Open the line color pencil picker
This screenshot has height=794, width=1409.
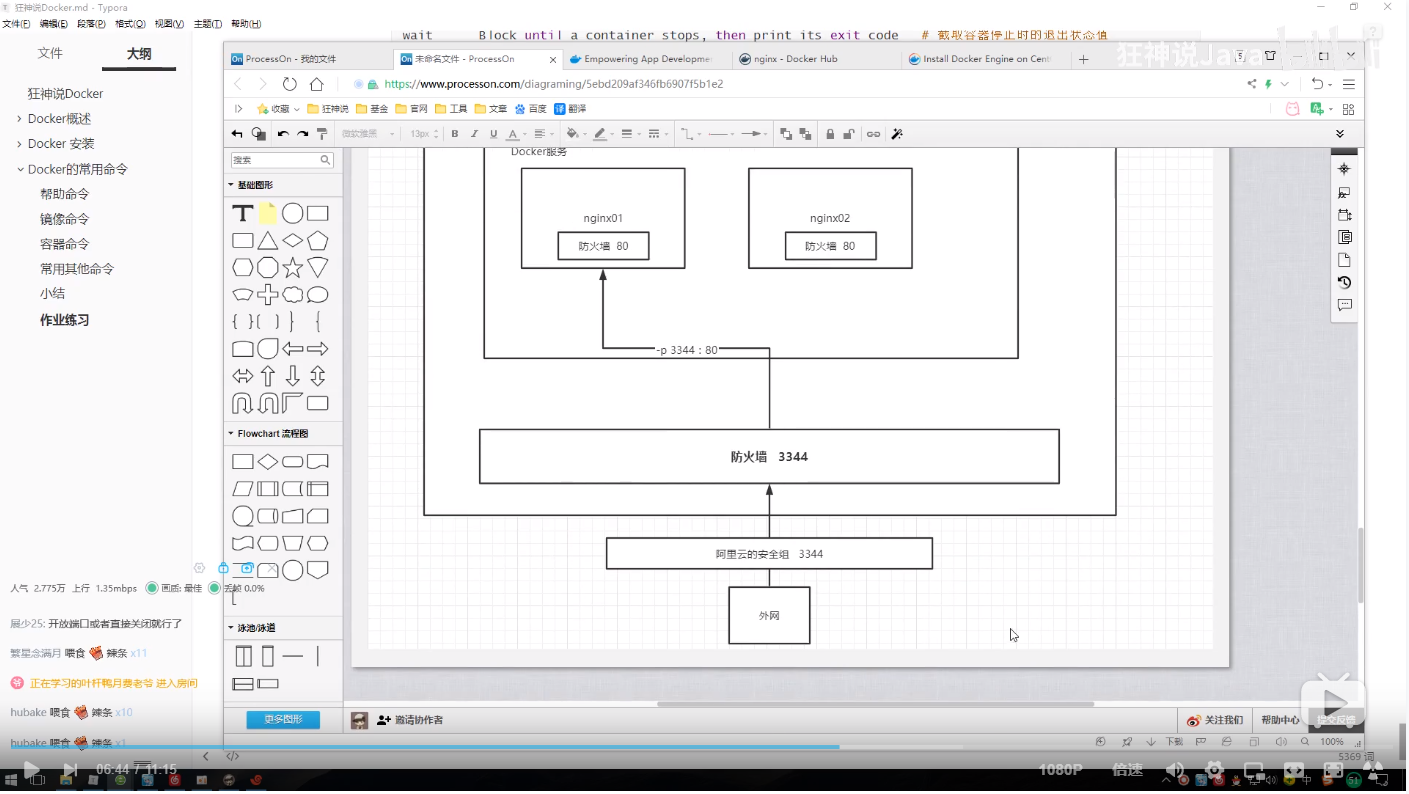click(603, 134)
